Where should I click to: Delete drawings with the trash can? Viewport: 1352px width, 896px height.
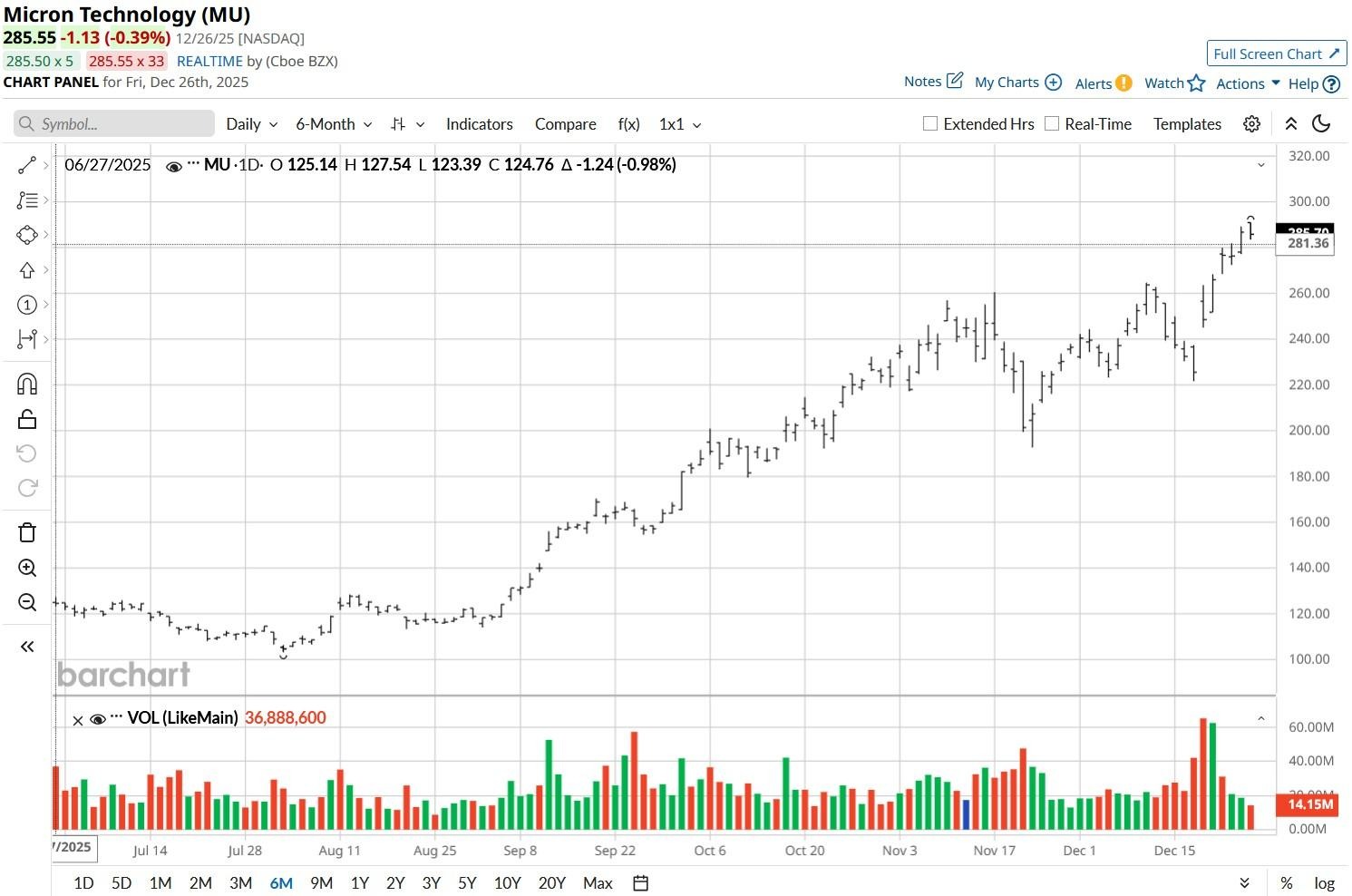[x=27, y=532]
